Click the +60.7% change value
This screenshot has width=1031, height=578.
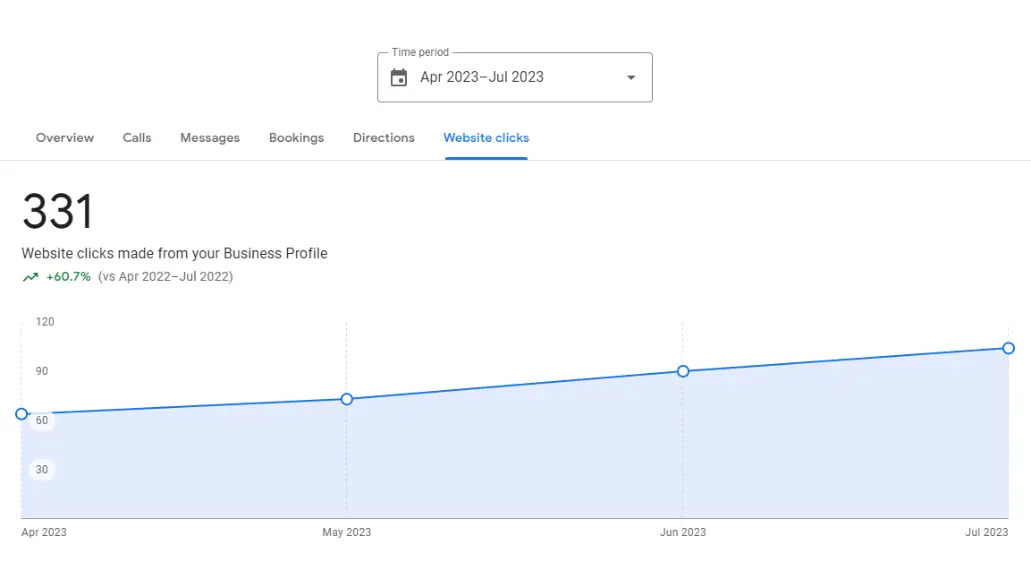(x=68, y=277)
